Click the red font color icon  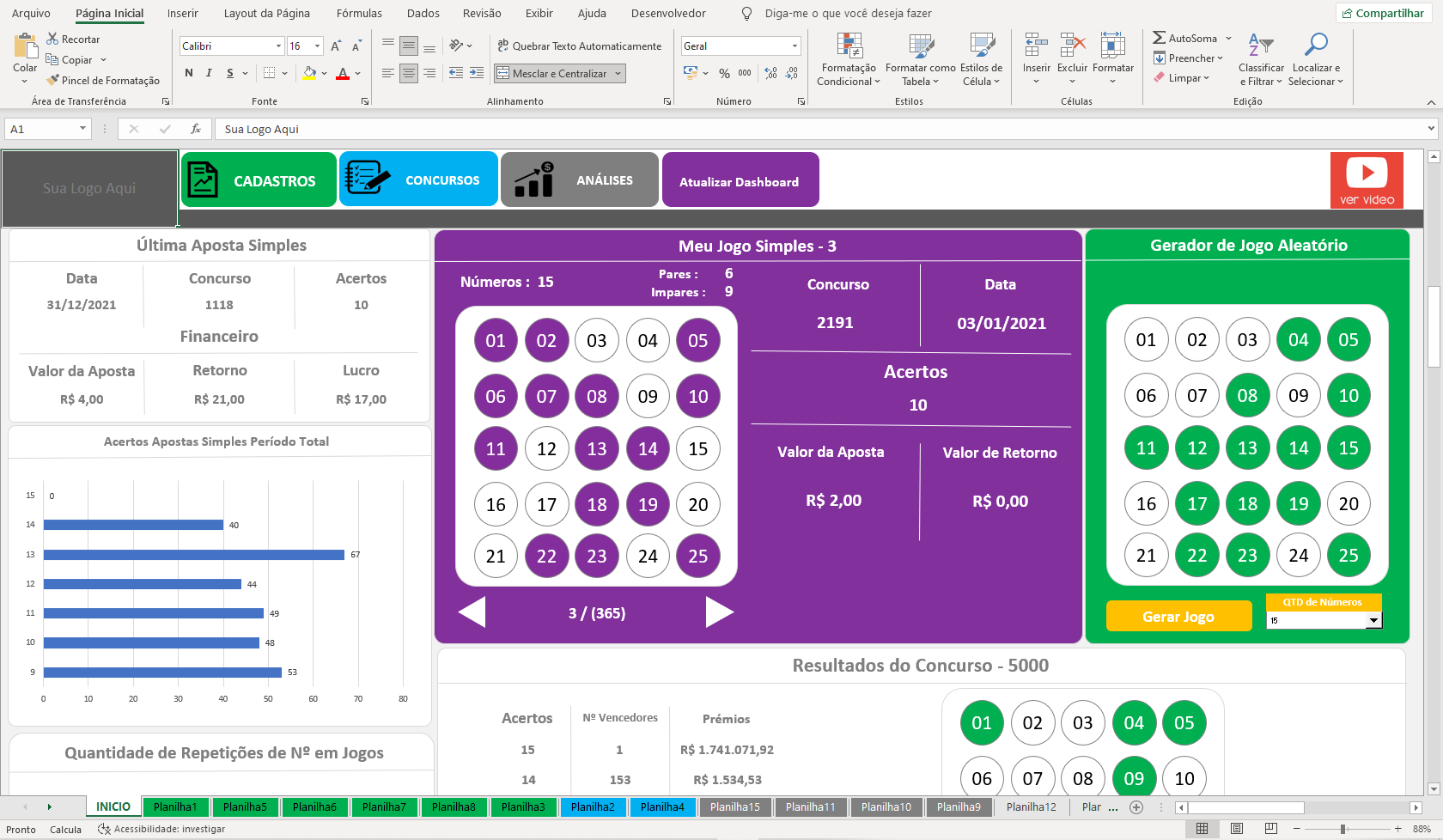pyautogui.click(x=343, y=73)
